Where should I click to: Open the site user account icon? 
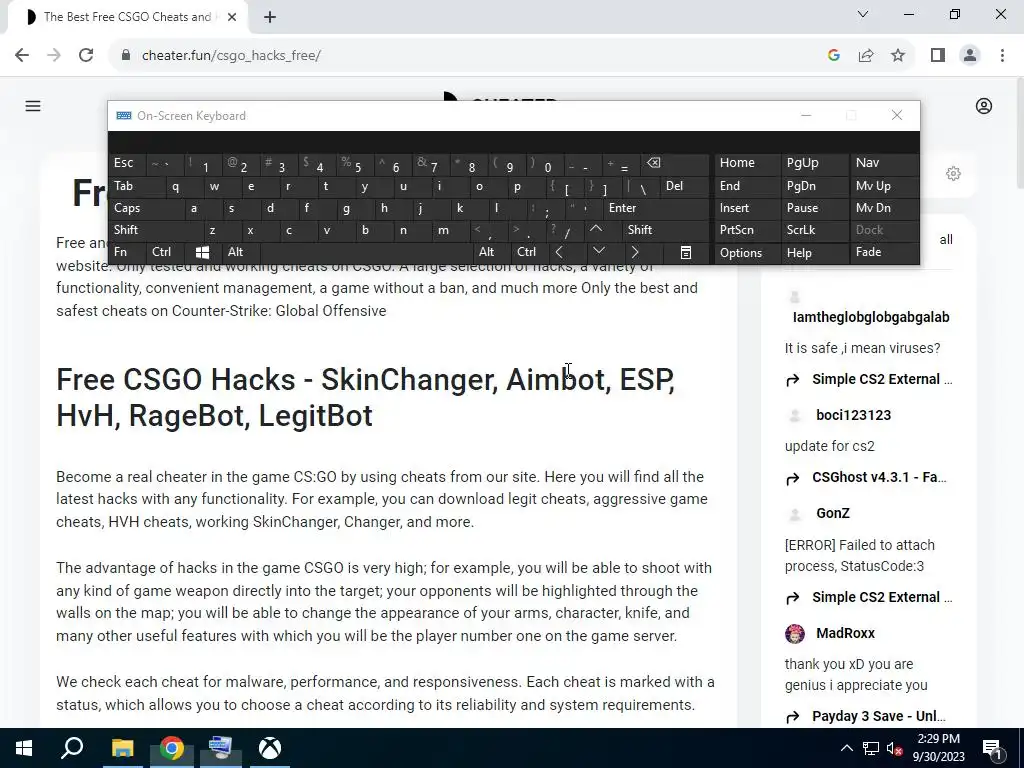coord(984,106)
